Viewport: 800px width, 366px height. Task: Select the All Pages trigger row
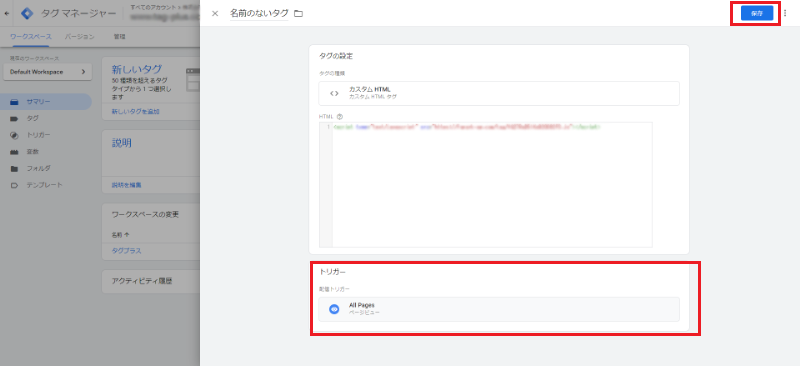499,309
